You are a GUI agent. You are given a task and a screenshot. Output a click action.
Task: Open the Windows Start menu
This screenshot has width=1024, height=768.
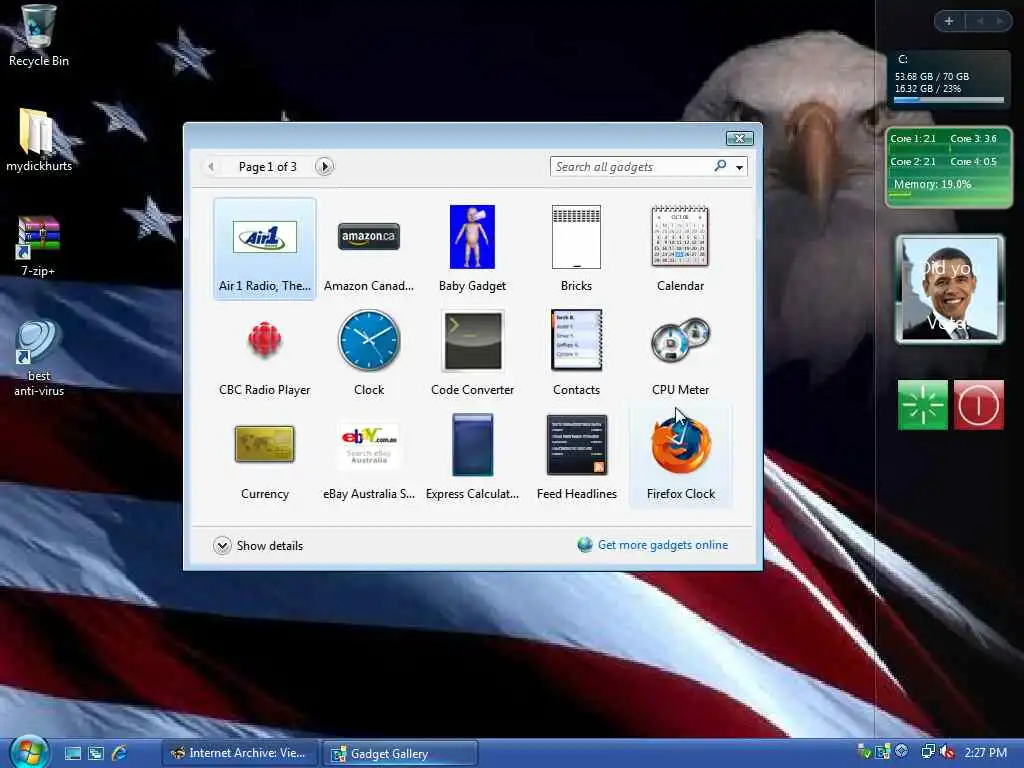click(29, 752)
